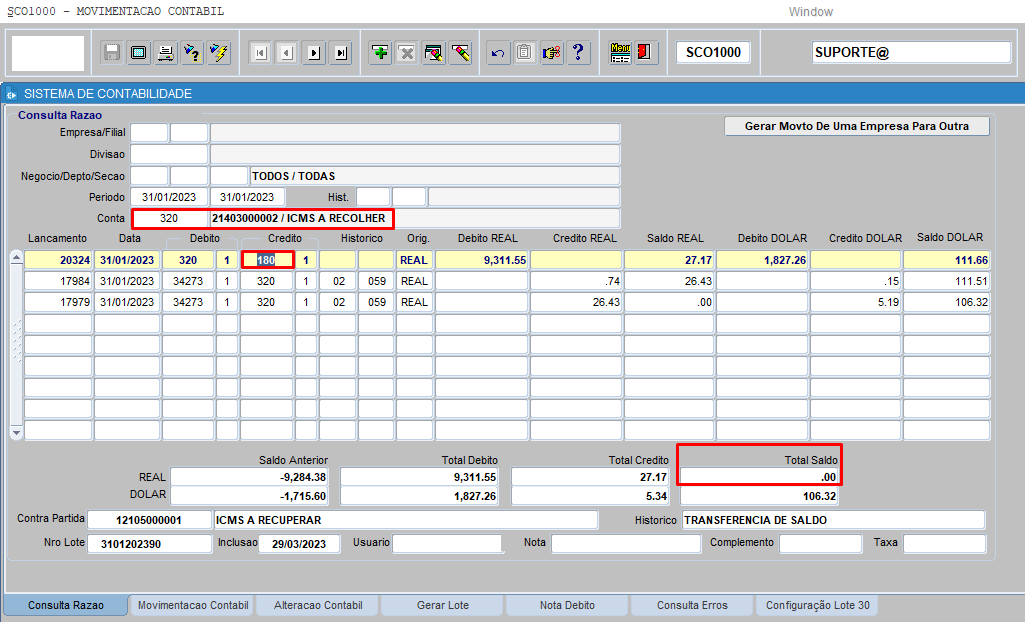The height and width of the screenshot is (622, 1025).
Task: Click the clear block eraser icon
Action: [x=433, y=52]
